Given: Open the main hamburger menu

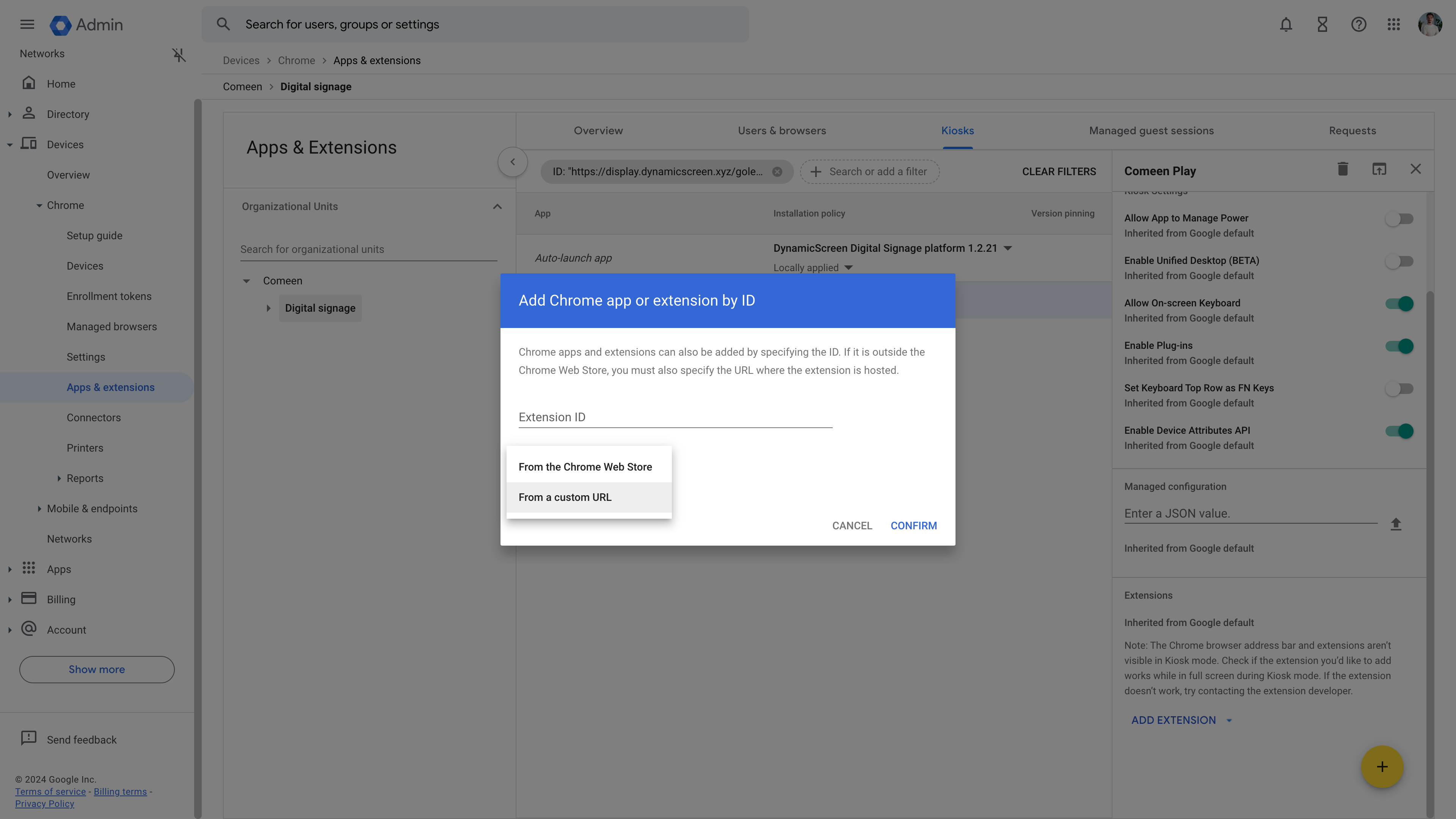Looking at the screenshot, I should [x=27, y=24].
